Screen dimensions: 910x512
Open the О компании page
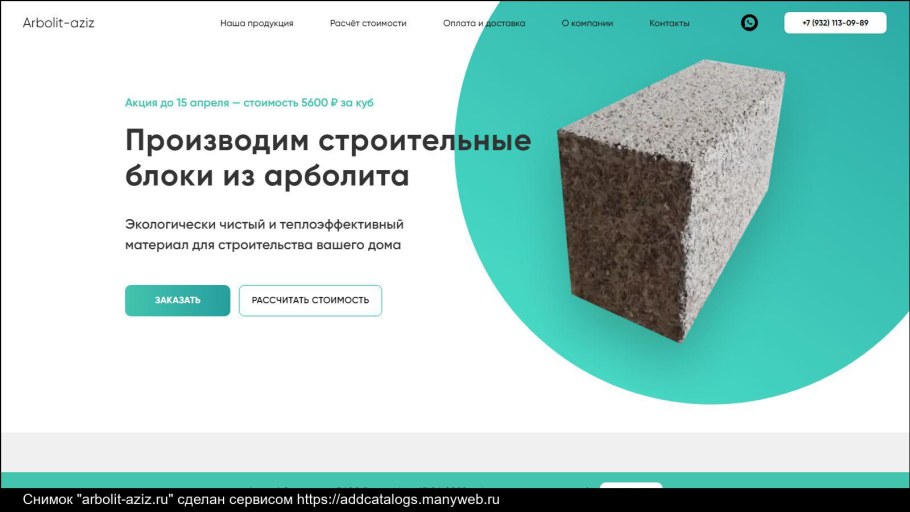(587, 23)
